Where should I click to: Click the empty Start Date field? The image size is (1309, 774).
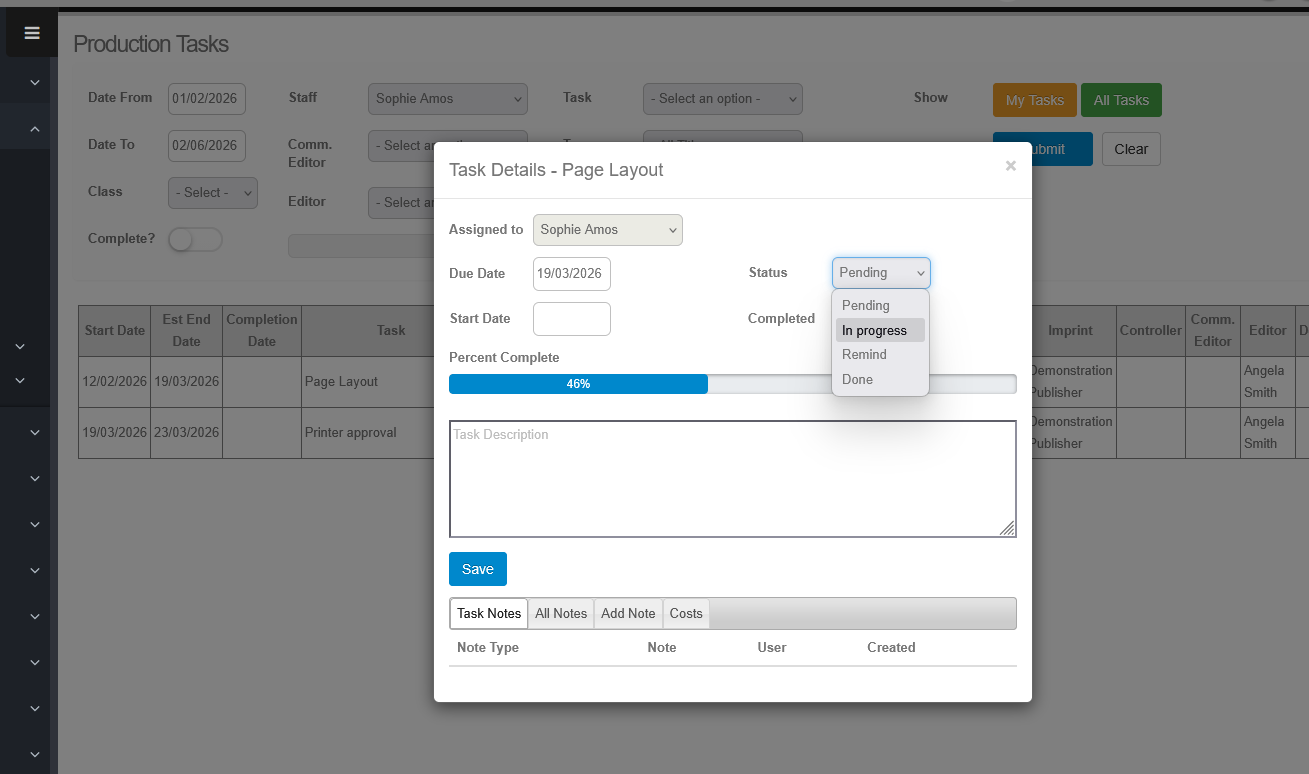click(x=571, y=319)
